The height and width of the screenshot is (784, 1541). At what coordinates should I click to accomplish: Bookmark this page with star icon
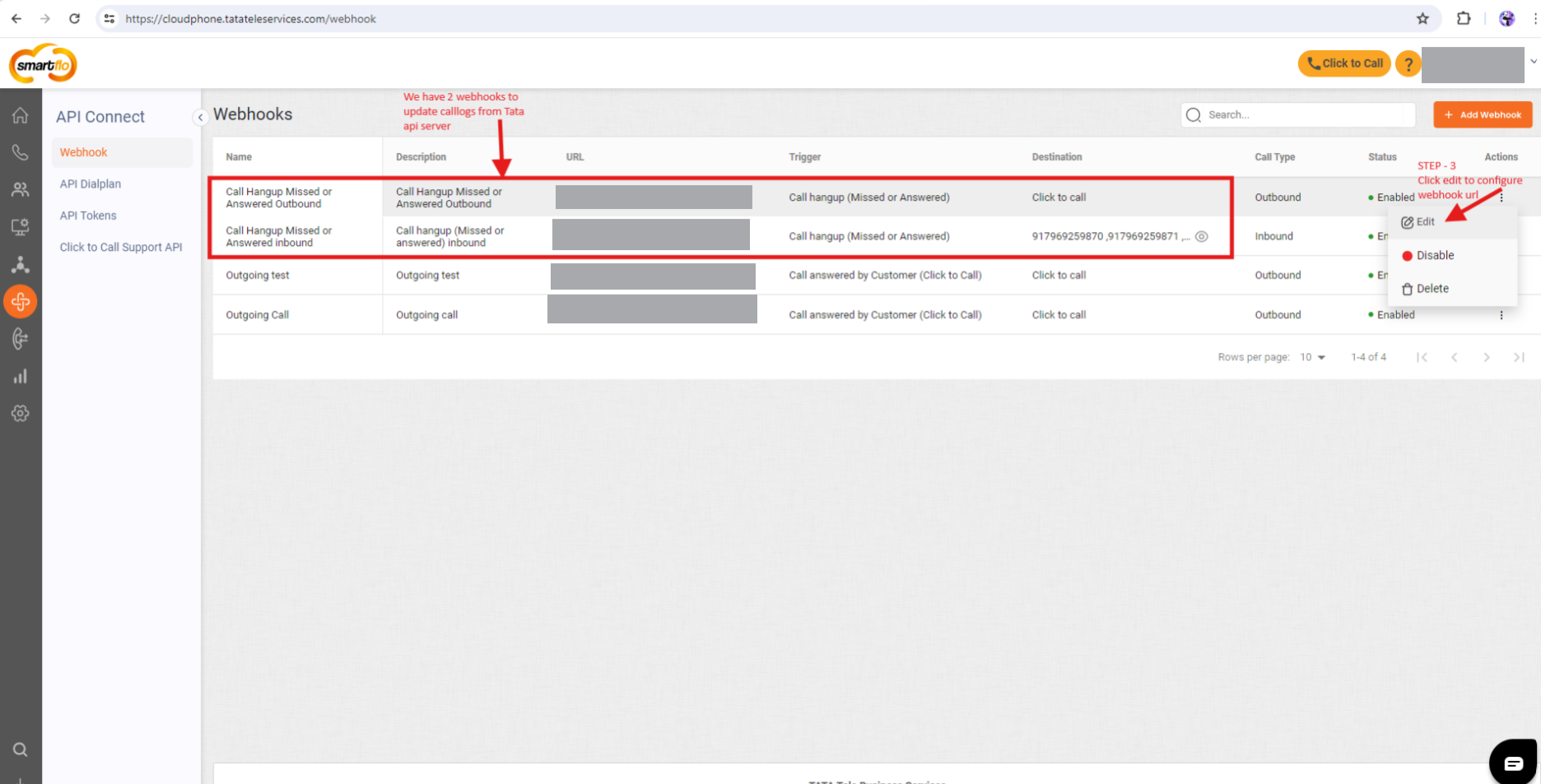point(1422,19)
